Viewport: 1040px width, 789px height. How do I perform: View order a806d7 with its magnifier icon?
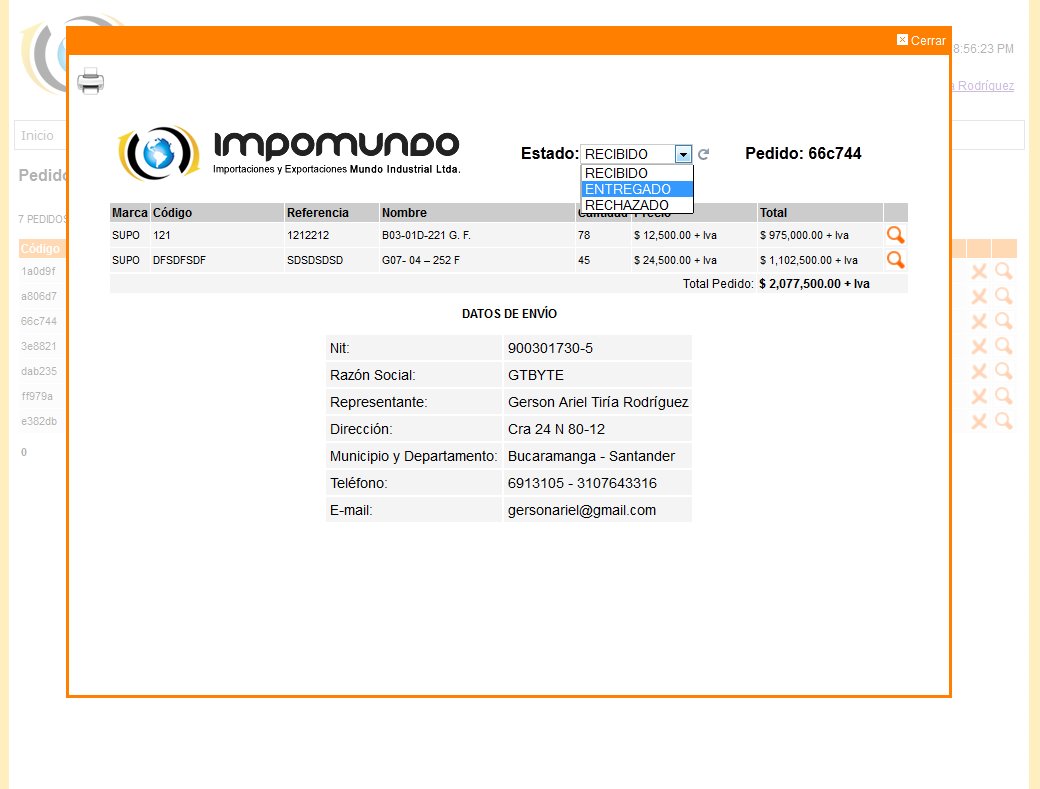pyautogui.click(x=1003, y=296)
